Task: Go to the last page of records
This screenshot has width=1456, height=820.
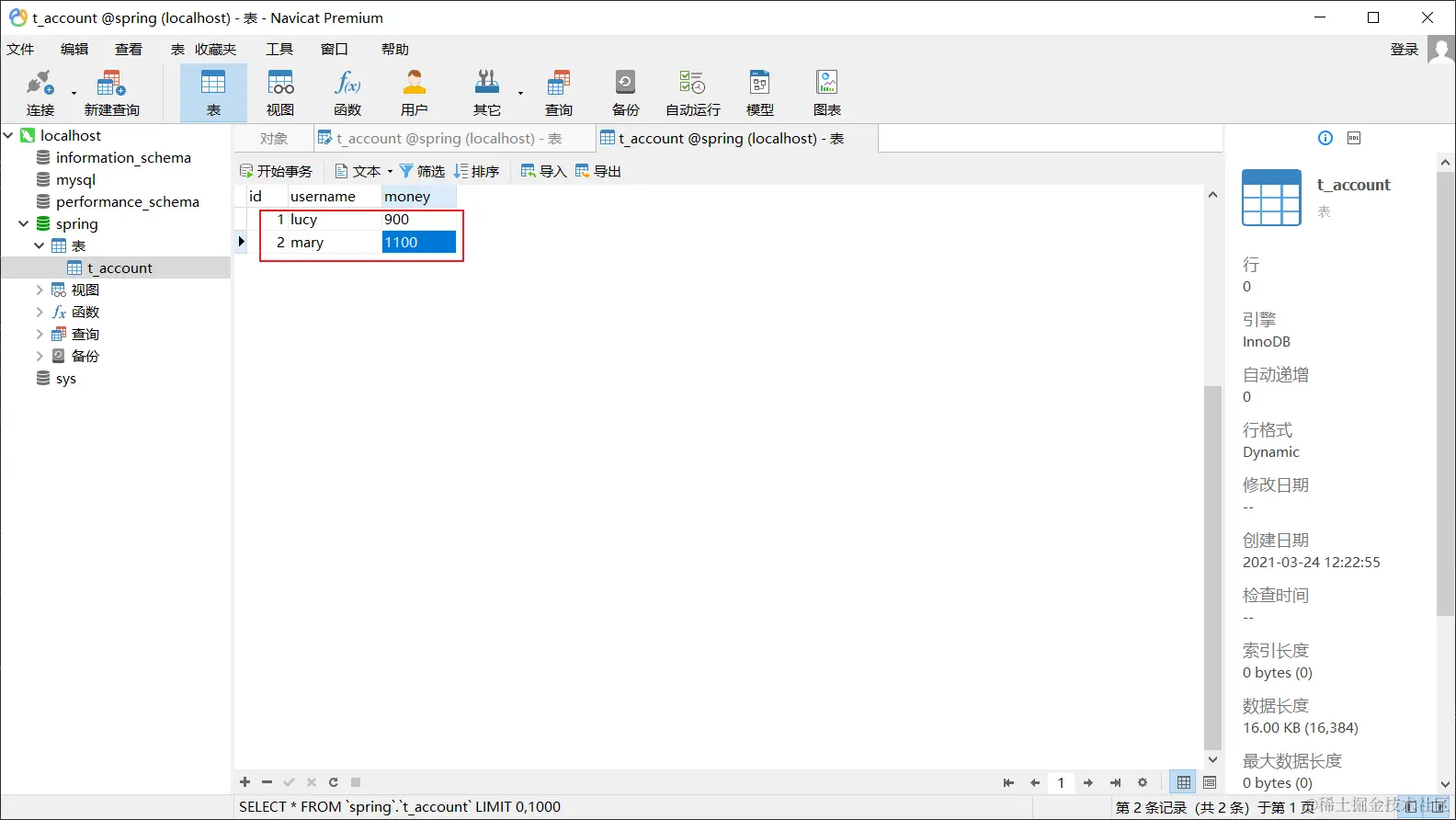Action: tap(1115, 783)
